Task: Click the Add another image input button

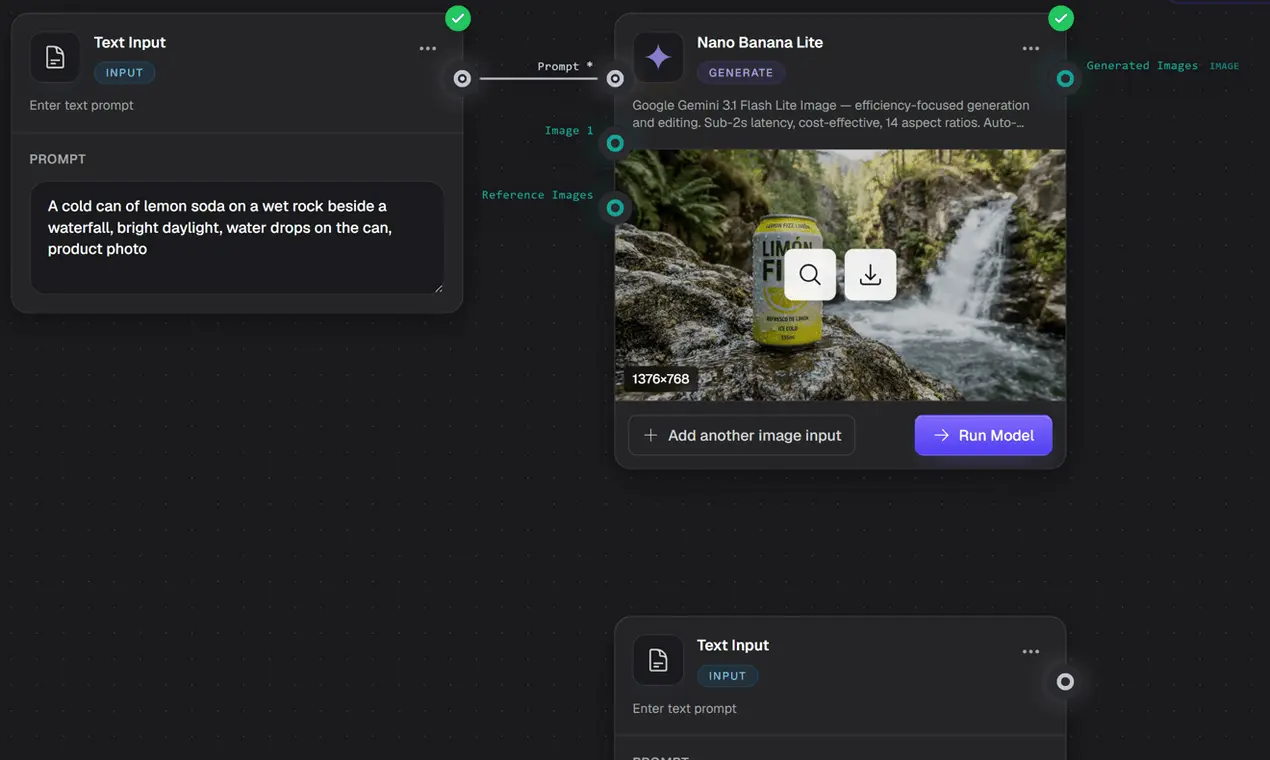Action: (742, 435)
